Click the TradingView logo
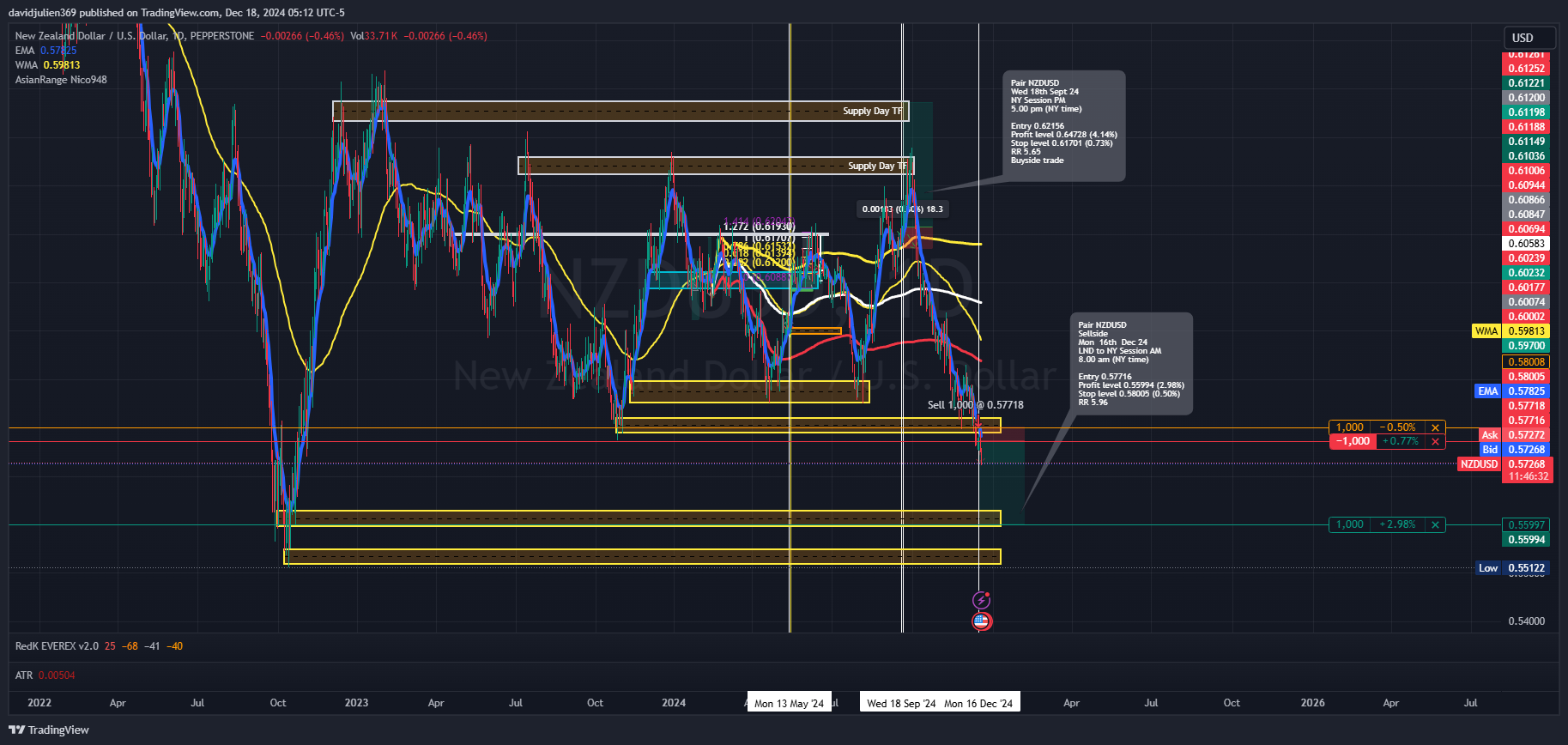Viewport: 1568px width, 745px height. 49,730
